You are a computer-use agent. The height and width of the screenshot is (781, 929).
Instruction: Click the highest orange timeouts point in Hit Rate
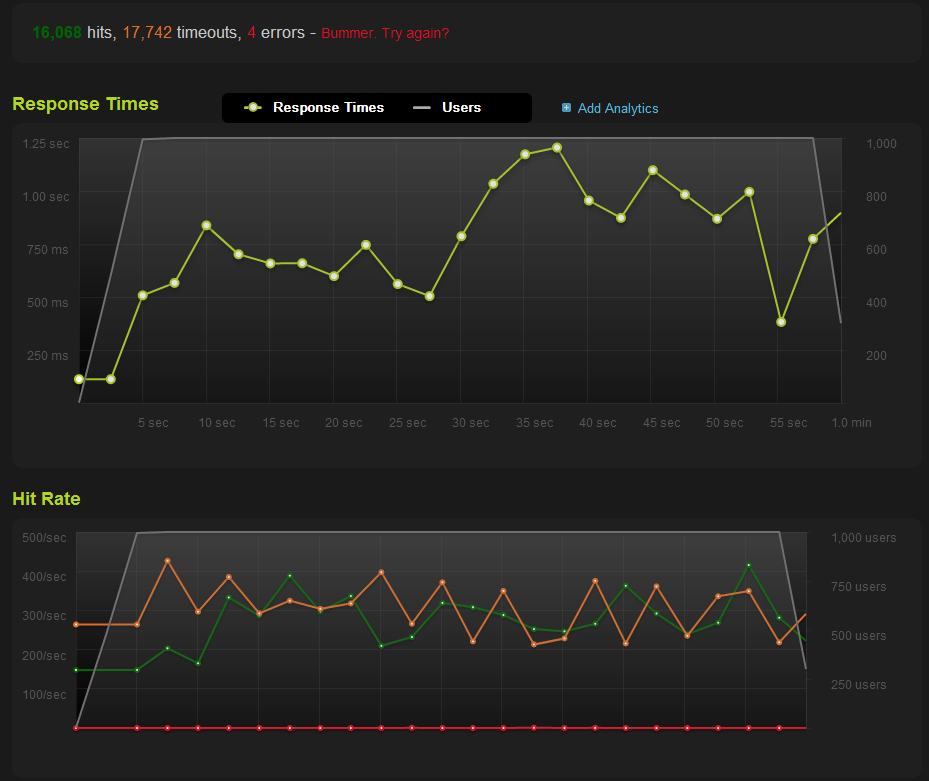[x=167, y=561]
